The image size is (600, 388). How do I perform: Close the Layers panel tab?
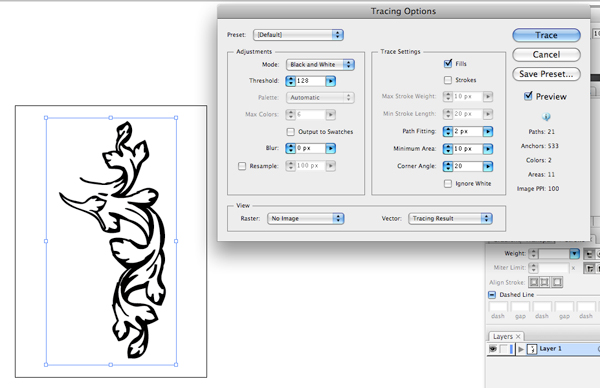coord(518,336)
